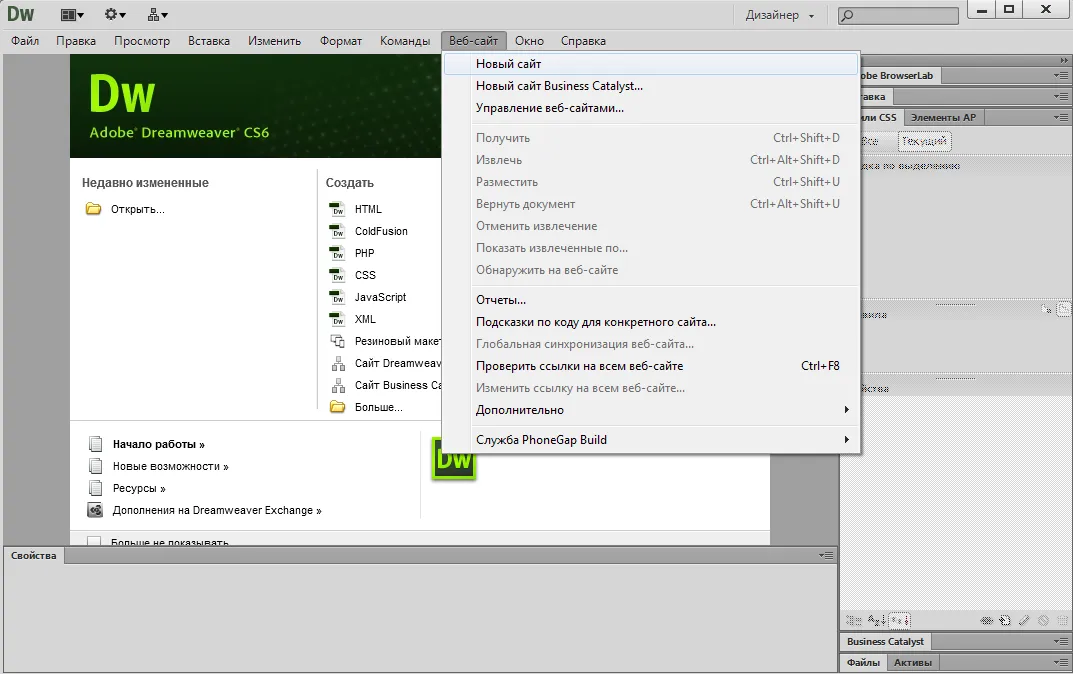1073x674 pixels.
Task: Open the Ресурсы » link
Action: (139, 488)
